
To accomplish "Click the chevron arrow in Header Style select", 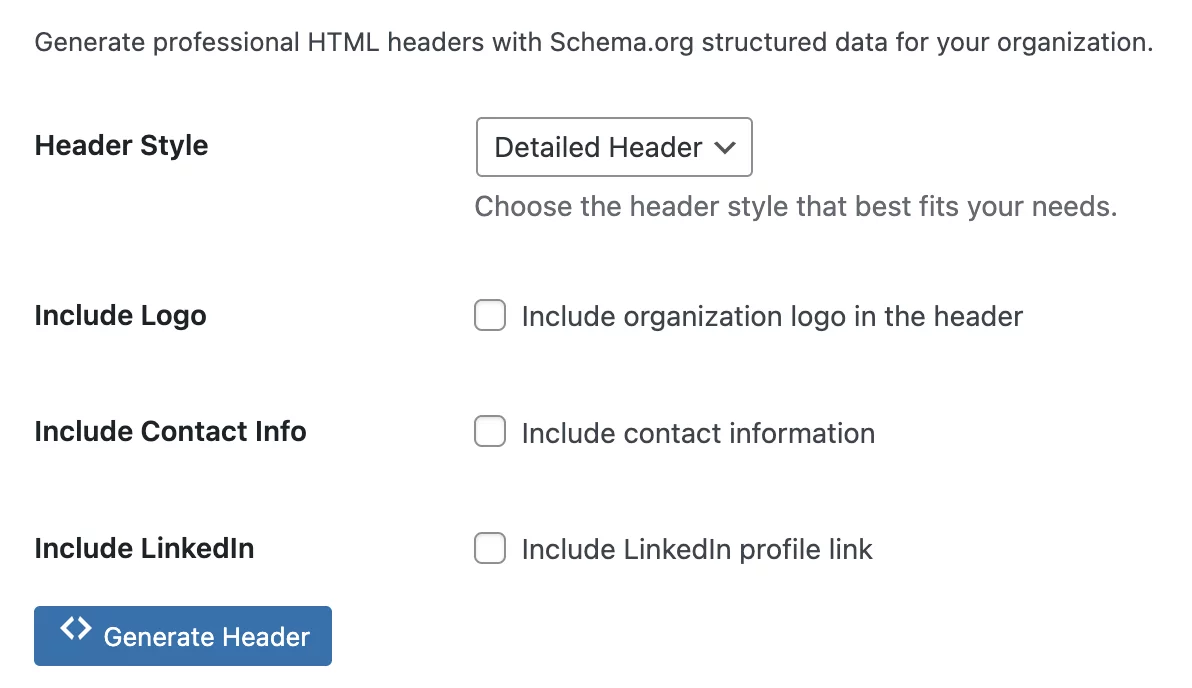I will (725, 148).
